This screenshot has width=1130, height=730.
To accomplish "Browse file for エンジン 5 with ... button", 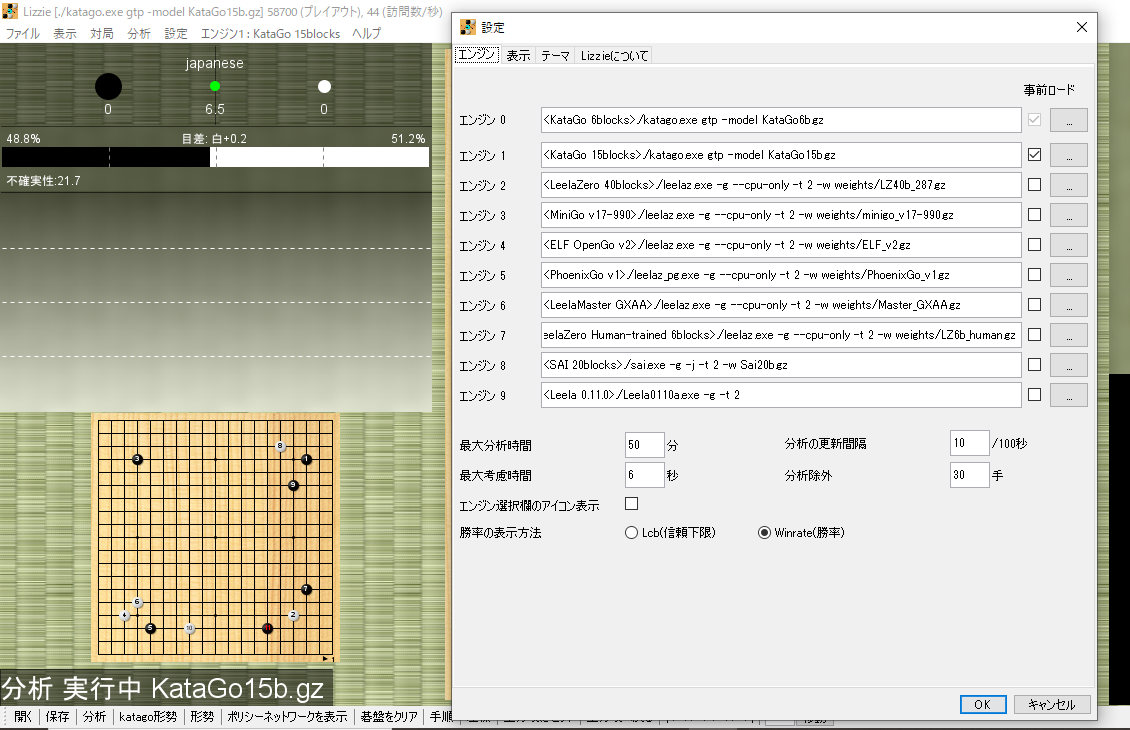I will [x=1069, y=275].
